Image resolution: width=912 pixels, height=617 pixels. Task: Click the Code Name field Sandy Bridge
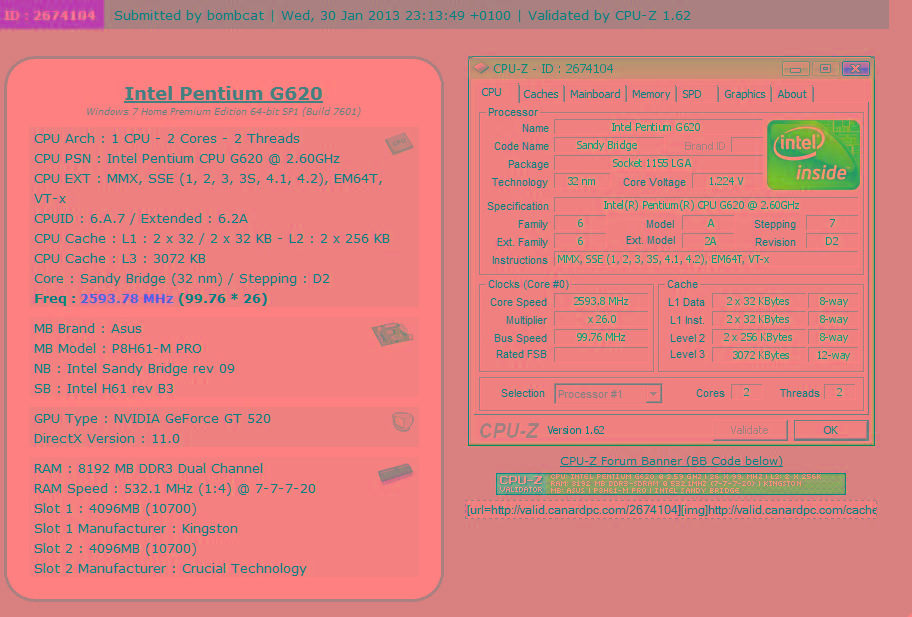(x=611, y=145)
